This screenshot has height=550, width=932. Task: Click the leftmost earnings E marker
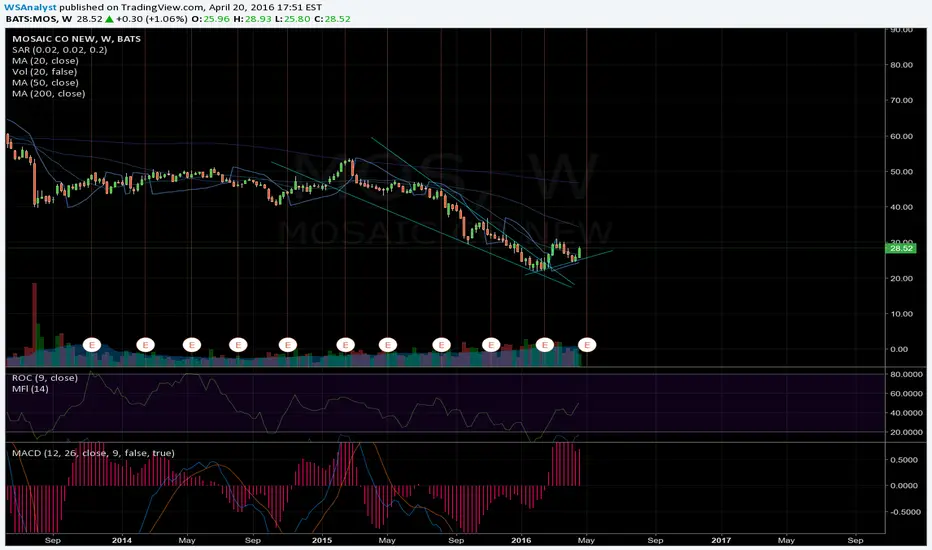92,345
